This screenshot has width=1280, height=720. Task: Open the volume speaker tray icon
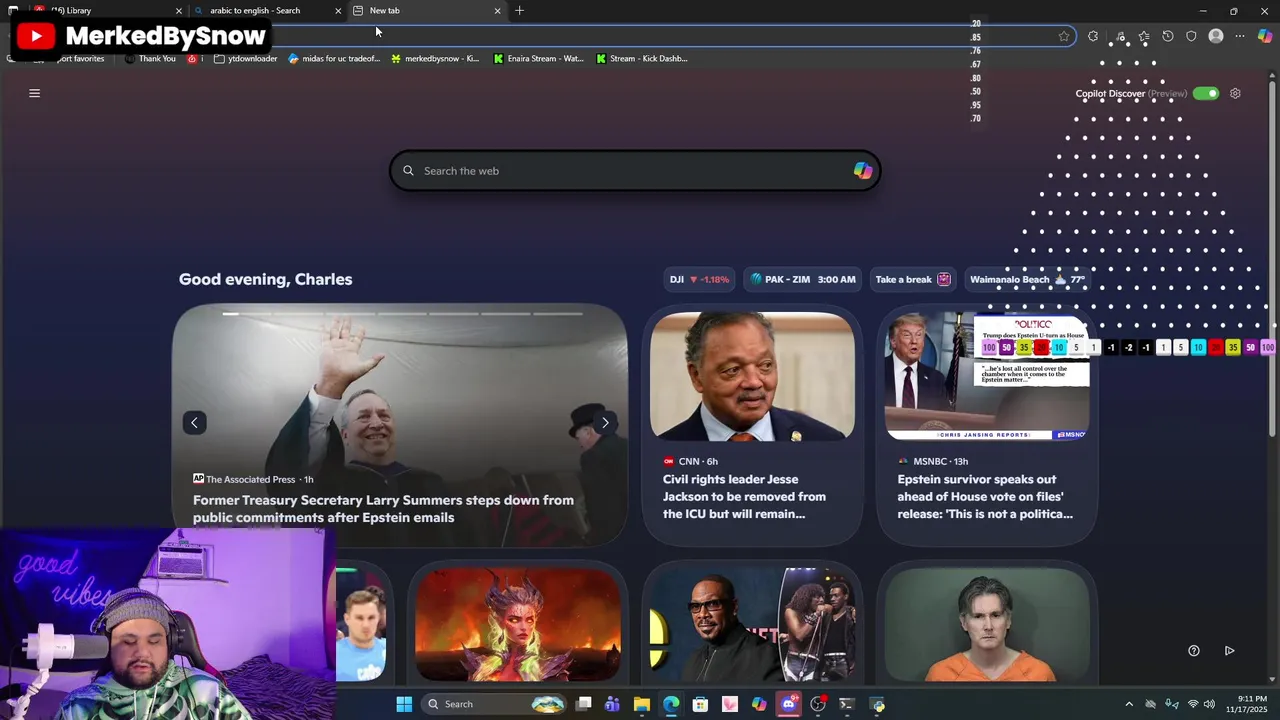(1209, 704)
